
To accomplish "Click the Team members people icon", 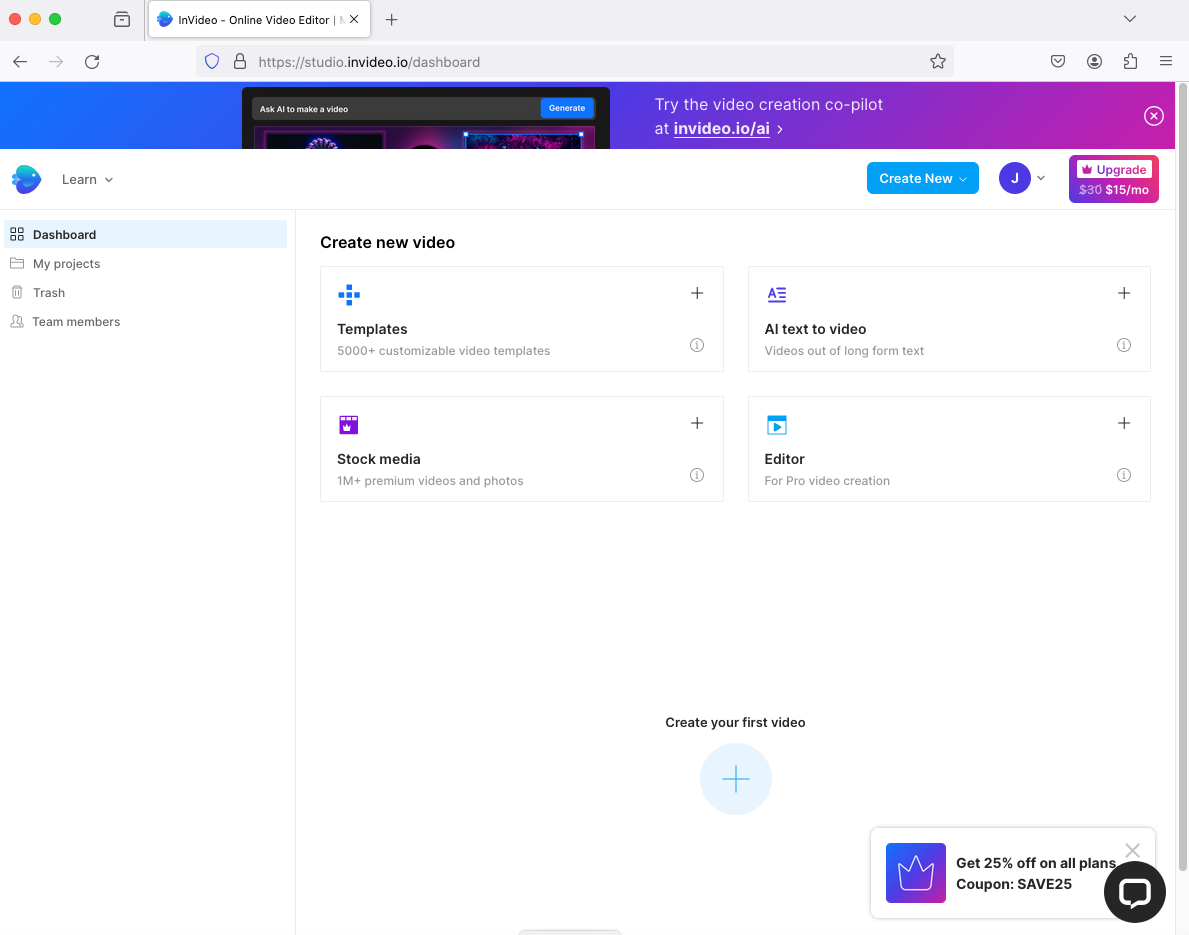I will [x=17, y=322].
